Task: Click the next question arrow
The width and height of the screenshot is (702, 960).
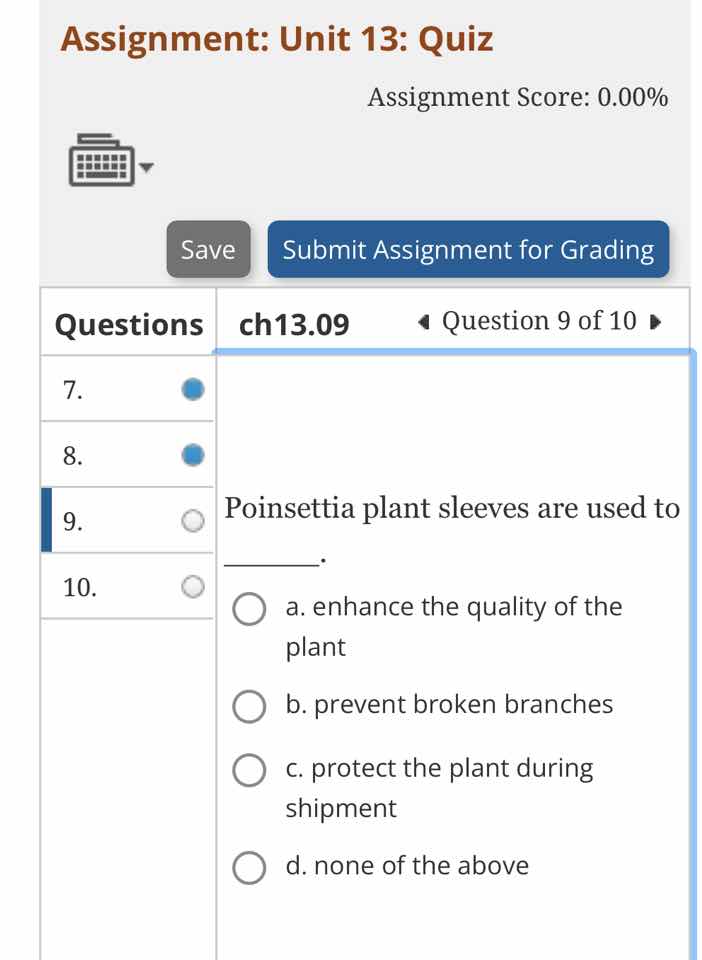Action: [655, 321]
